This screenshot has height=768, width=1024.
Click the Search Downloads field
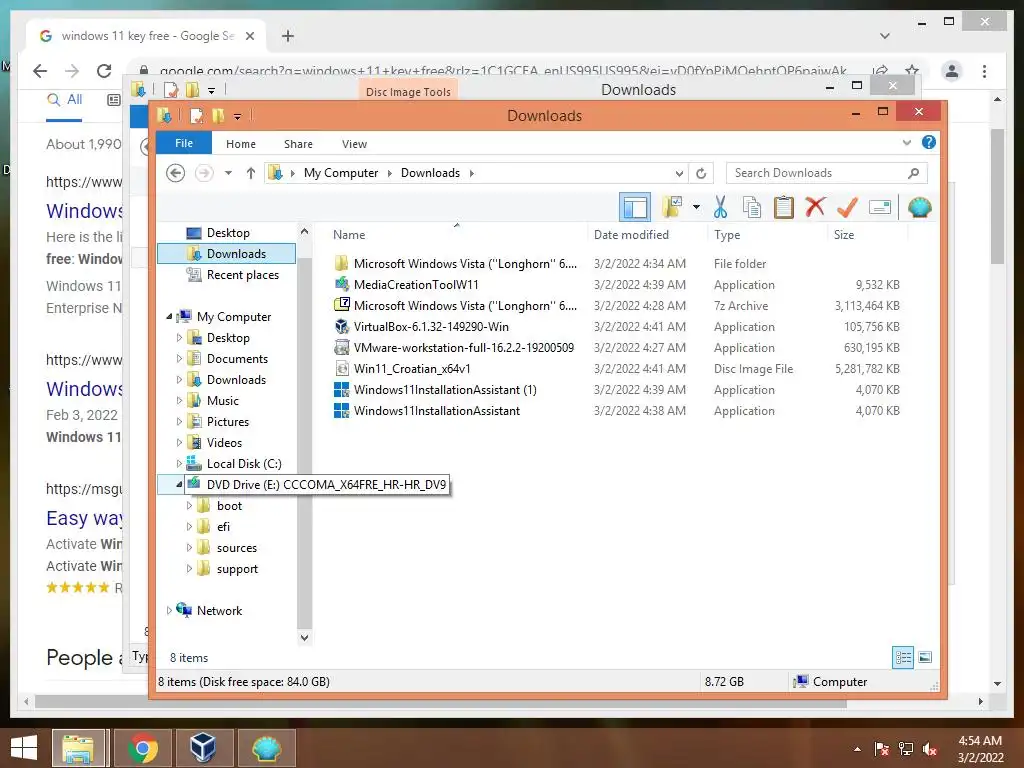tap(826, 173)
